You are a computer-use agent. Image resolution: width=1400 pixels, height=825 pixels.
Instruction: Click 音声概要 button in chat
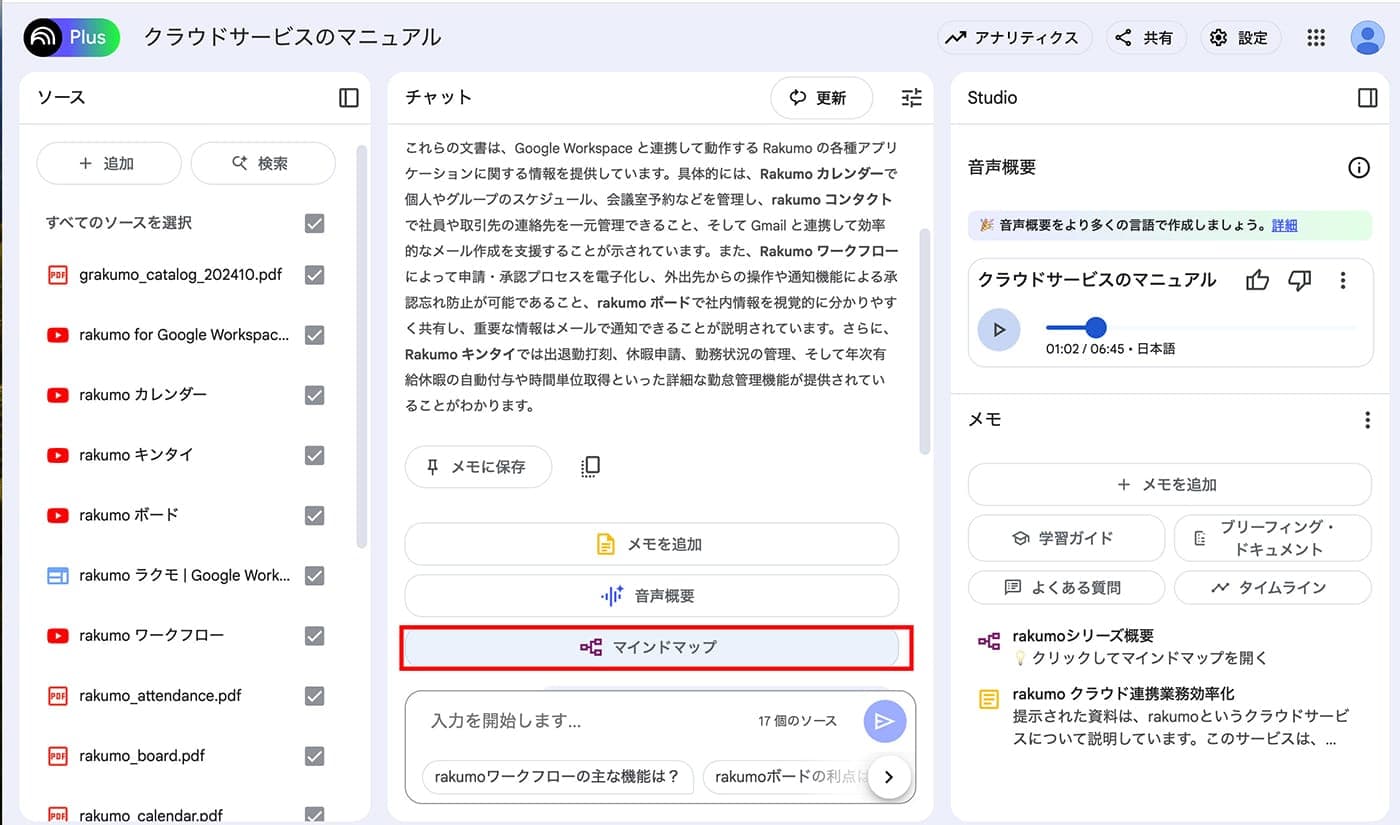[x=651, y=596]
